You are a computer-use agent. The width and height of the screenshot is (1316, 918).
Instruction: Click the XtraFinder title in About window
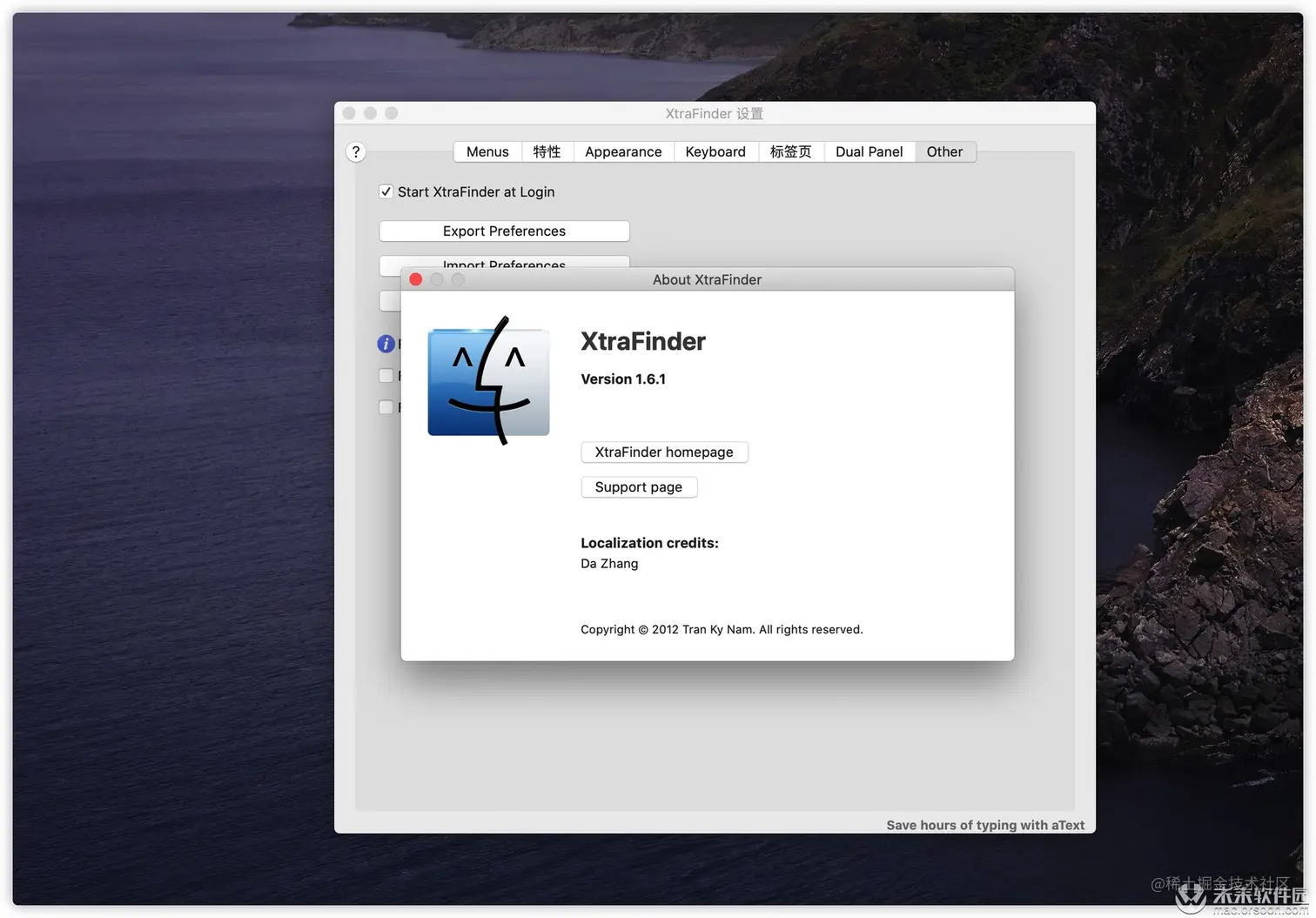tap(643, 341)
